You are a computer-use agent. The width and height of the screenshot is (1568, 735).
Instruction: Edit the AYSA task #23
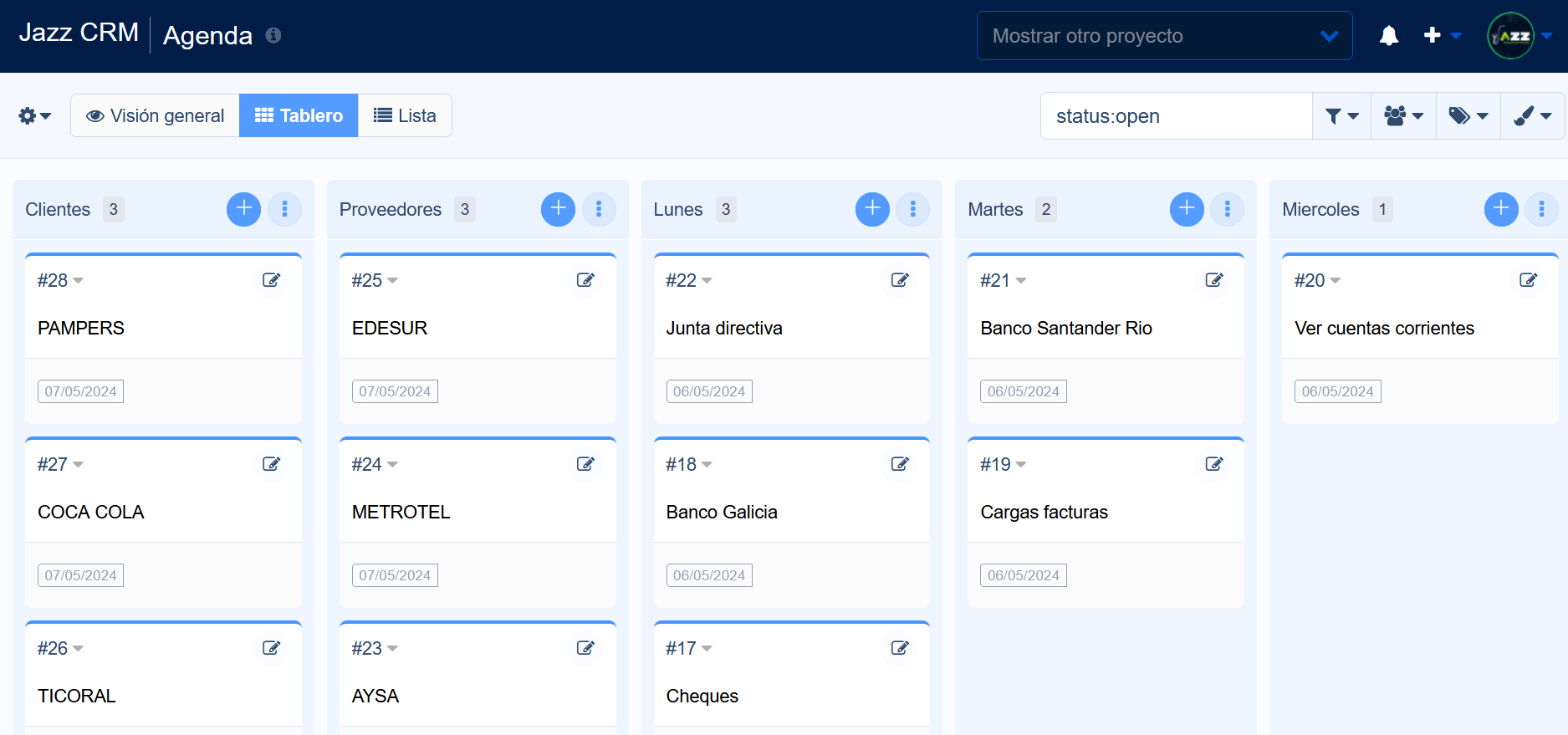586,648
